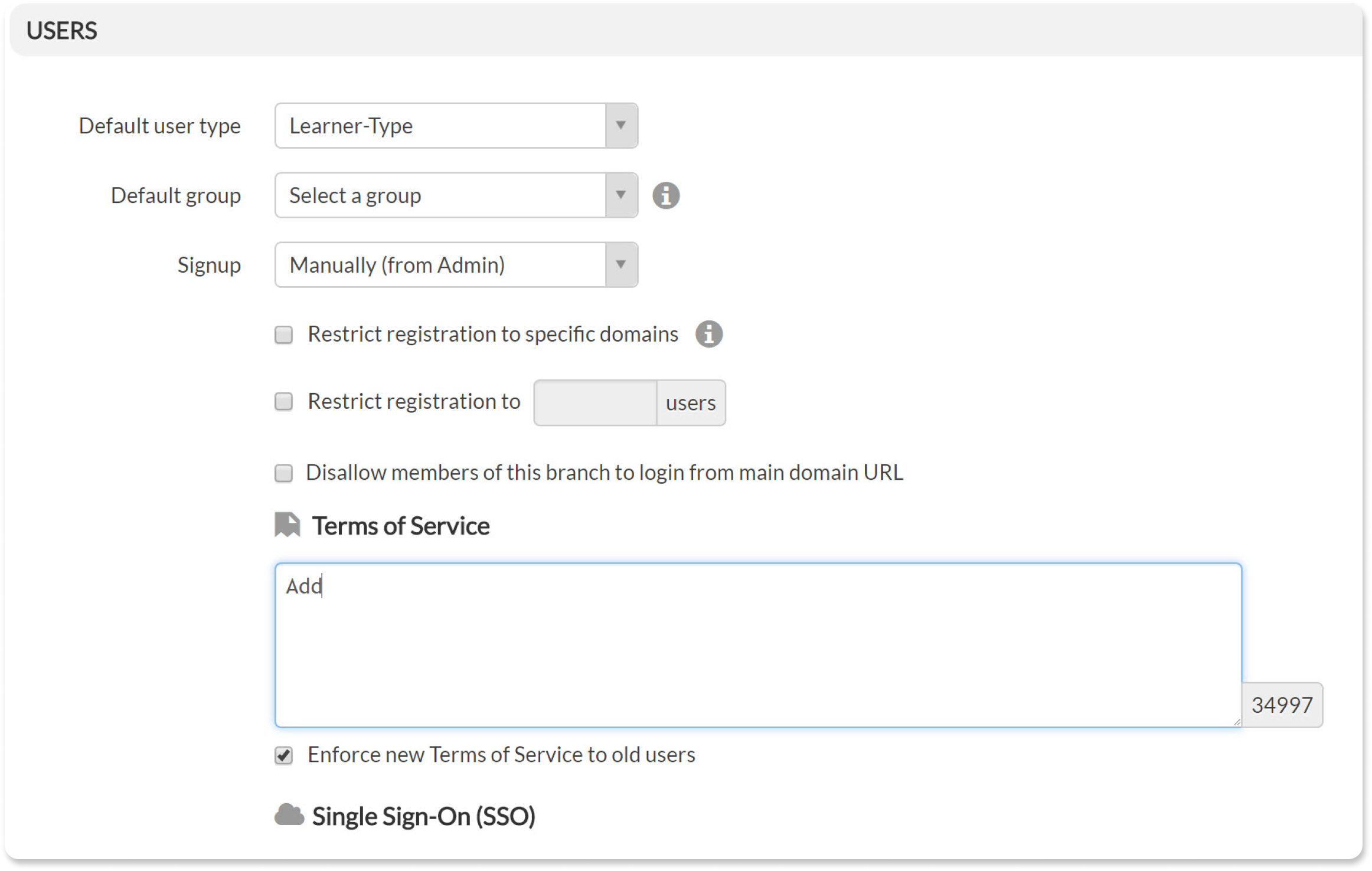1372x871 pixels.
Task: Open the Default group dropdown
Action: 456,195
